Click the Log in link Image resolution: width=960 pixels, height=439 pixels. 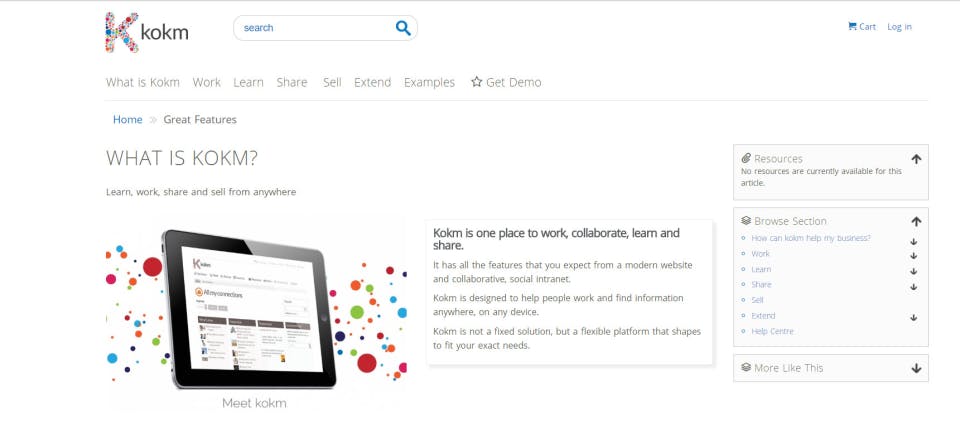[x=899, y=27]
